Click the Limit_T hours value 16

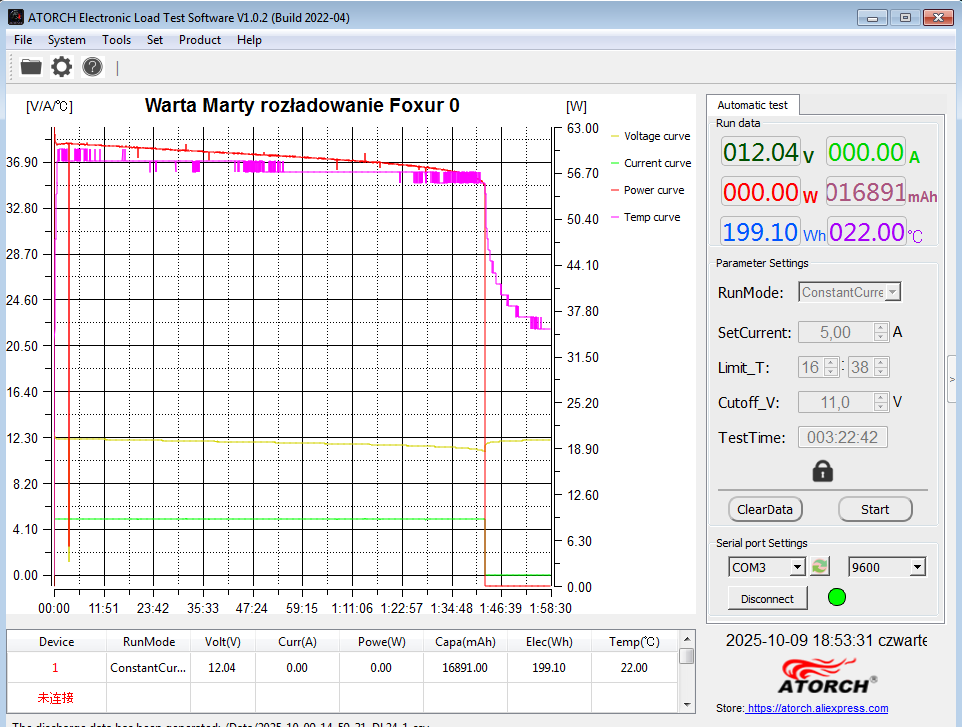coord(810,367)
